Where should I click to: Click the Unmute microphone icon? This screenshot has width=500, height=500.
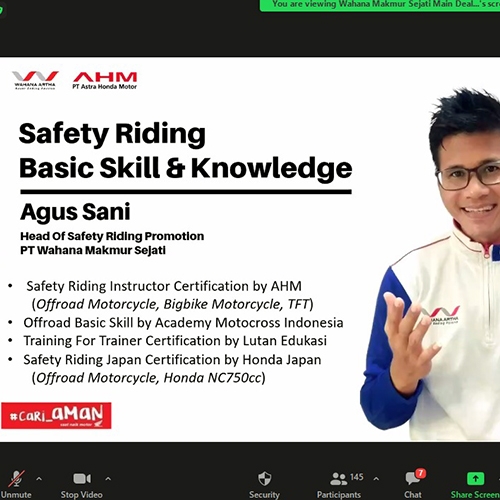tap(16, 479)
